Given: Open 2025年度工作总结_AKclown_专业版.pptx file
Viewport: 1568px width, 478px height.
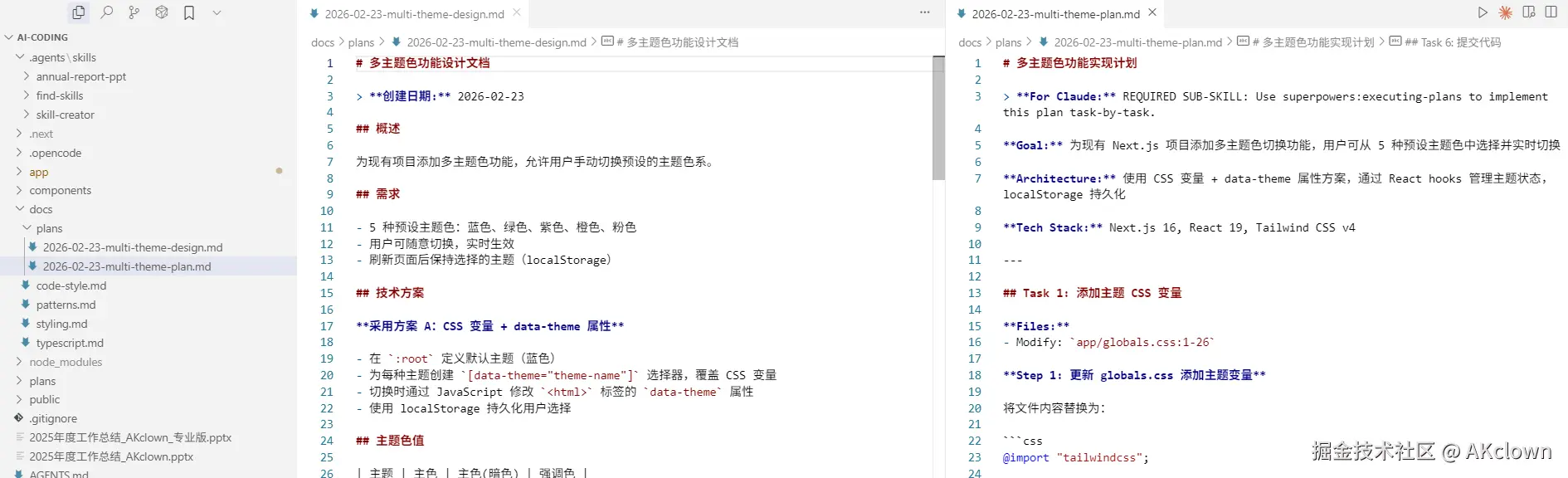Looking at the screenshot, I should pyautogui.click(x=130, y=437).
